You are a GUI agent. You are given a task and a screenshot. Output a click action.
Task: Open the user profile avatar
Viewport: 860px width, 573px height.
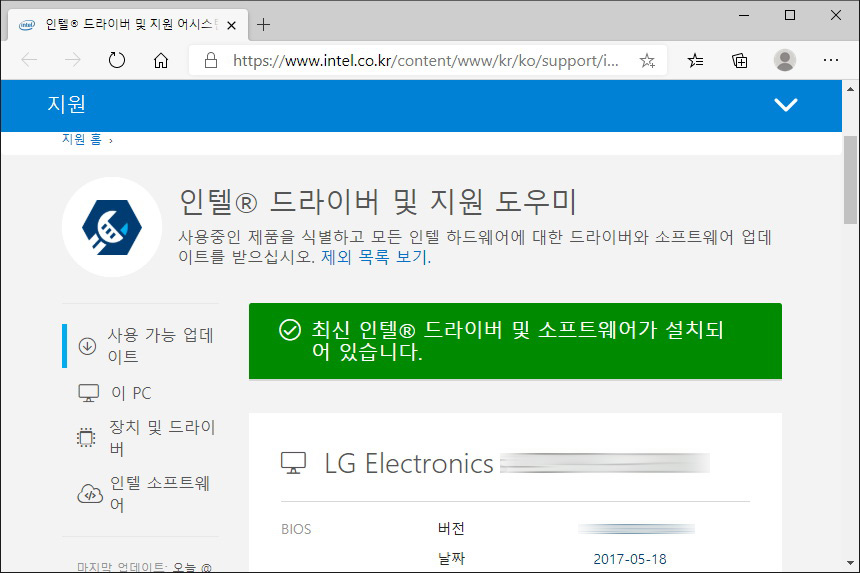coord(784,60)
